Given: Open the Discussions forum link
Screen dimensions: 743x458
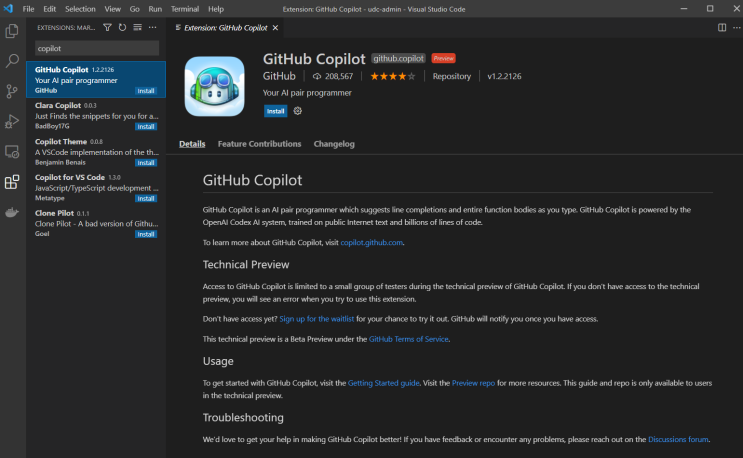Looking at the screenshot, I should click(x=678, y=440).
